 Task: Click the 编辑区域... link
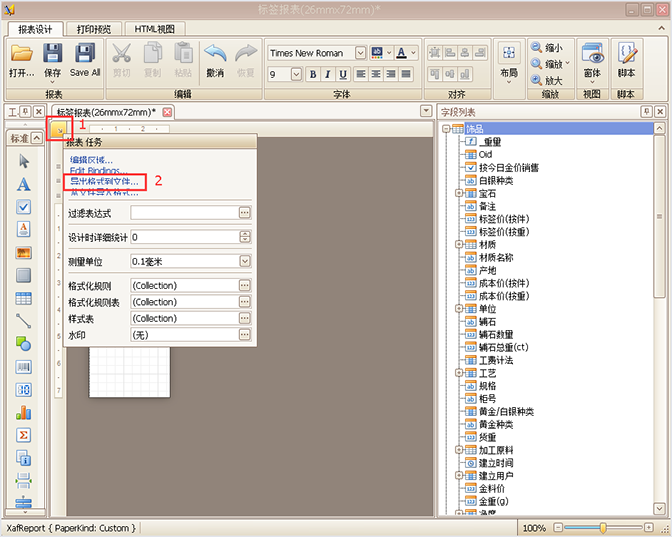[91, 160]
